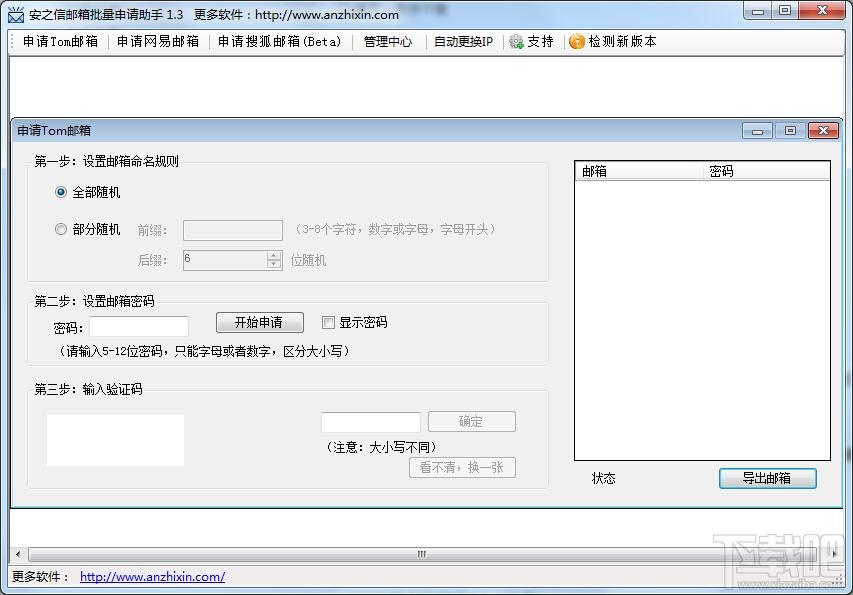Minimize the main application window
This screenshot has width=853, height=595.
[x=758, y=11]
